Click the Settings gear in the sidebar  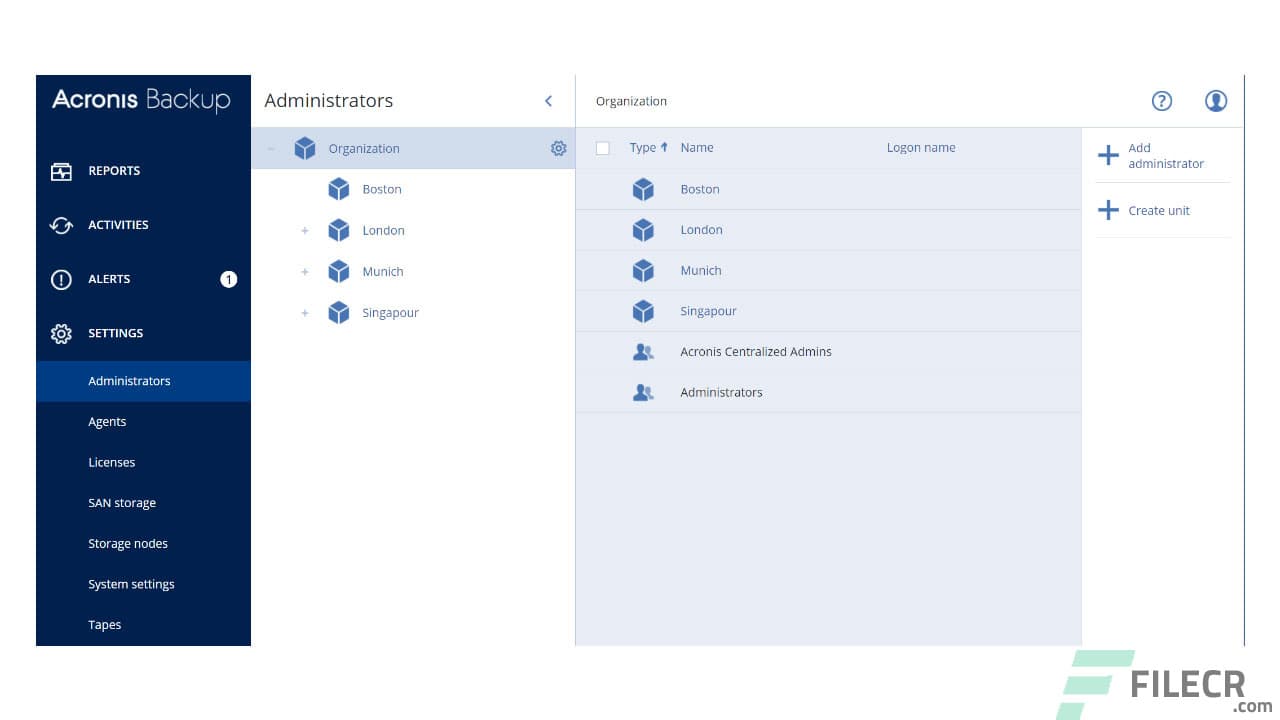[x=61, y=333]
